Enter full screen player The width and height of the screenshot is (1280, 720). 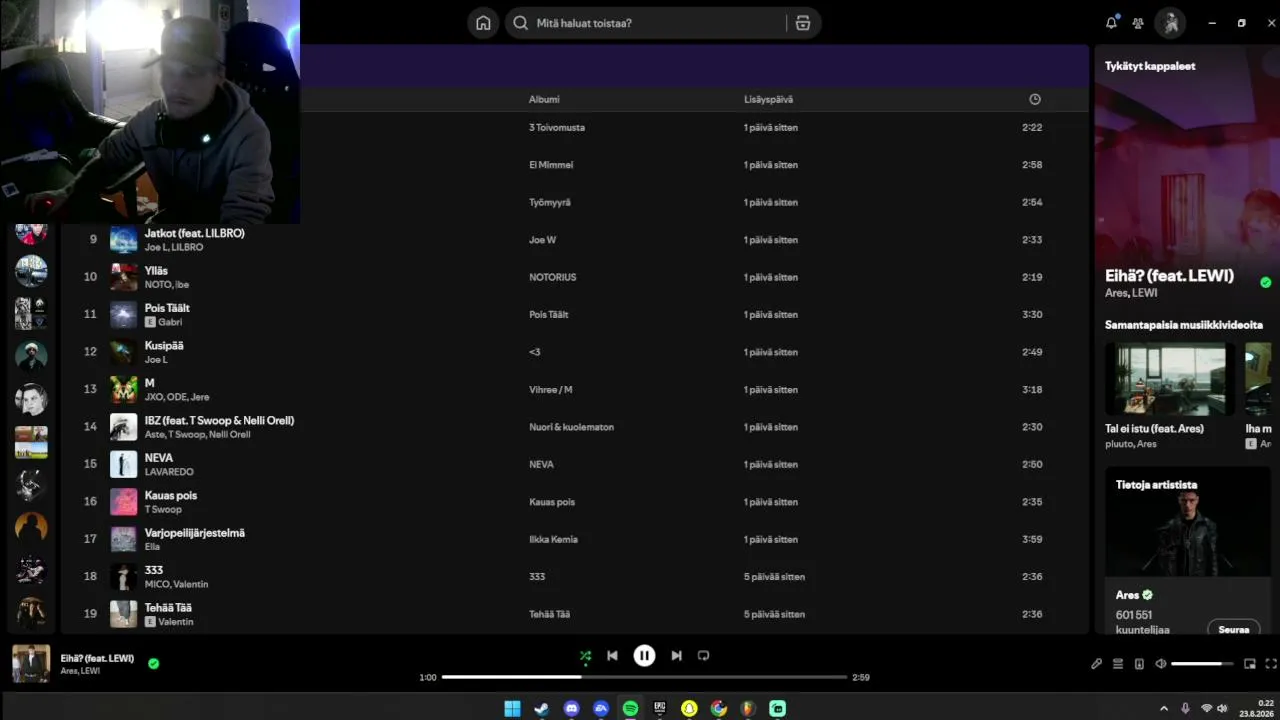pos(1271,664)
